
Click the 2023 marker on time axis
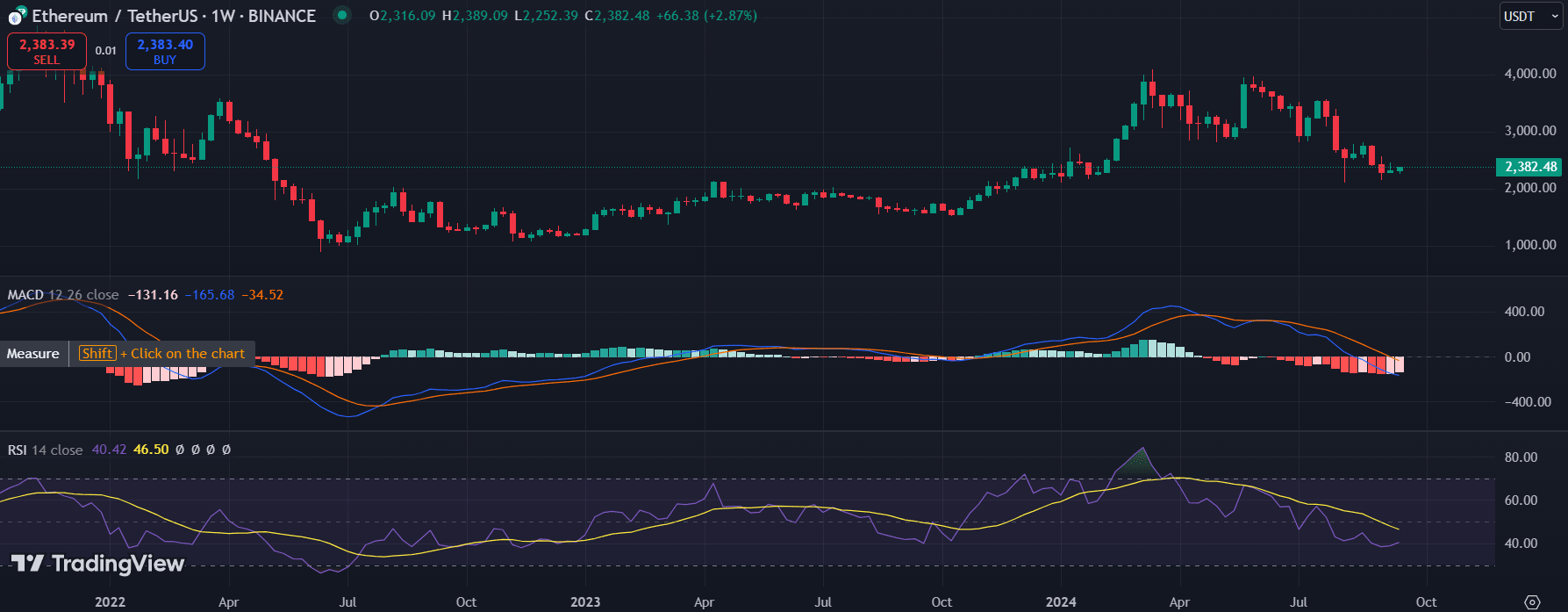[585, 601]
